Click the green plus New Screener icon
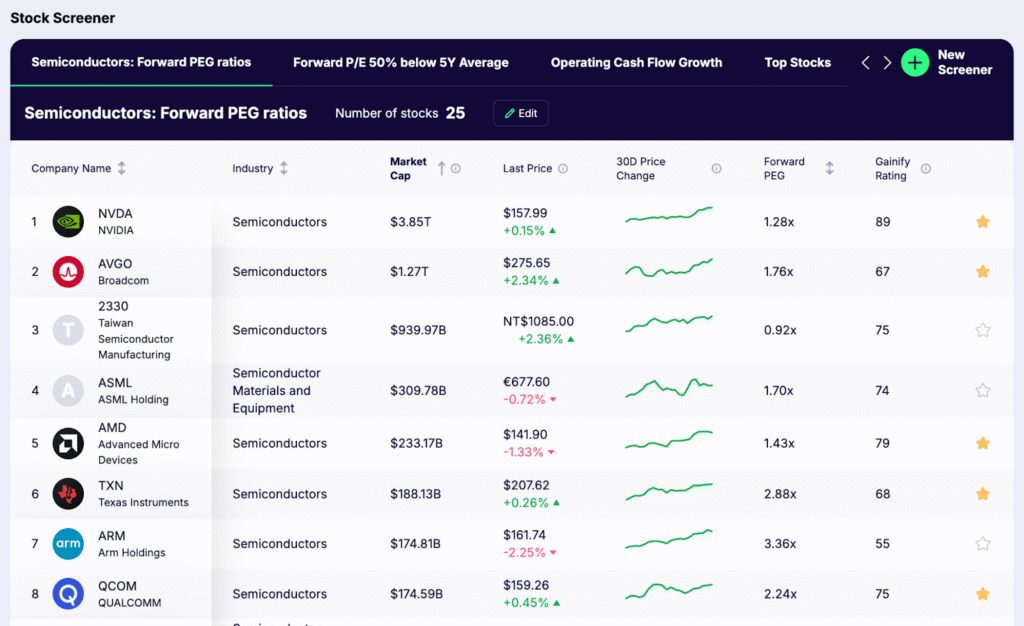This screenshot has height=626, width=1024. tap(915, 63)
